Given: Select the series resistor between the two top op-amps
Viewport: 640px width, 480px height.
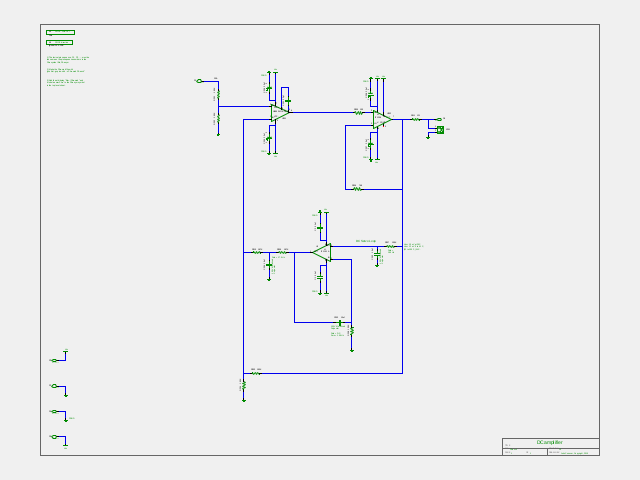Looking at the screenshot, I should click(x=358, y=113).
